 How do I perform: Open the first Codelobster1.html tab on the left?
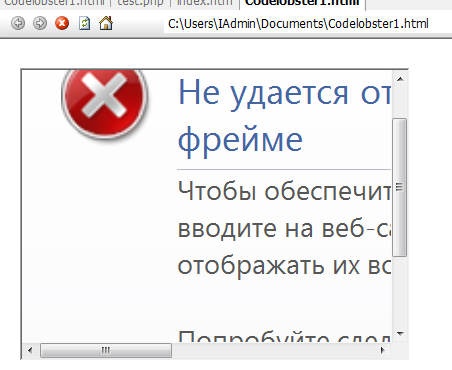tap(54, 3)
